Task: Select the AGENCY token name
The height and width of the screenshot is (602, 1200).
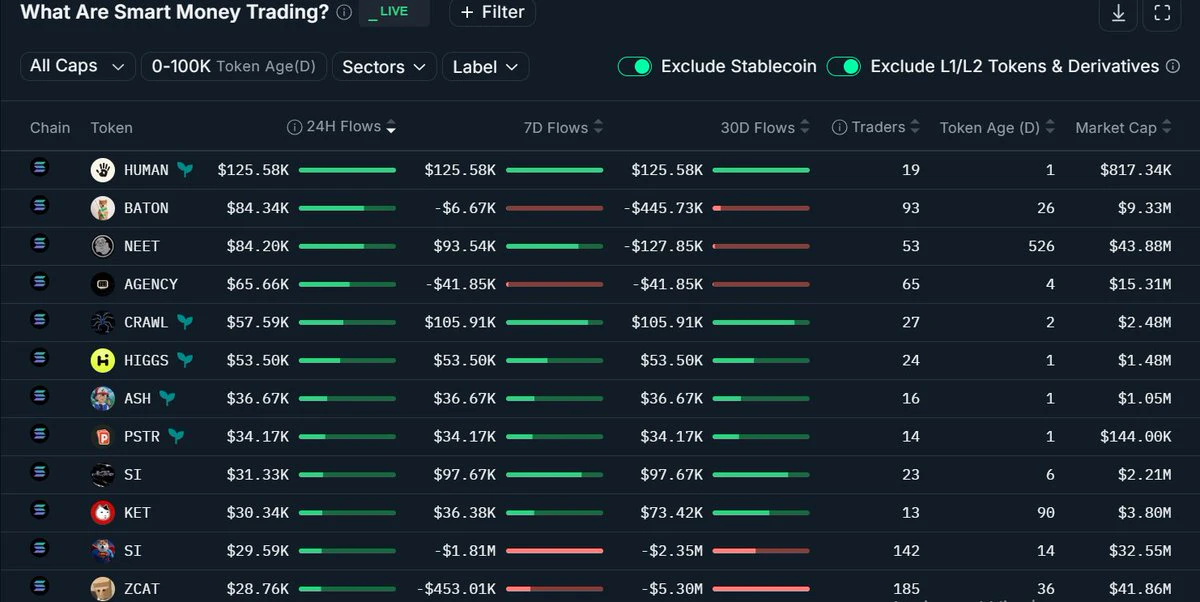Action: (151, 284)
